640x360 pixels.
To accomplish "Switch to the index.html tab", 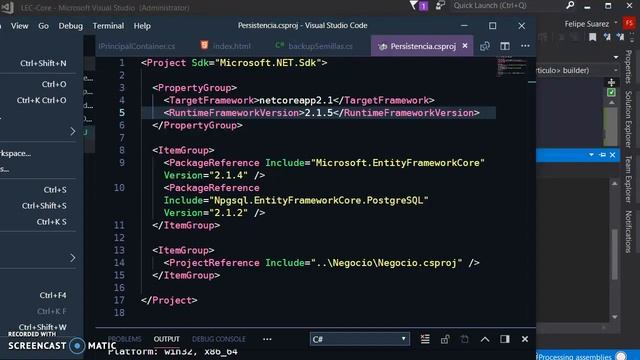I will [x=227, y=46].
